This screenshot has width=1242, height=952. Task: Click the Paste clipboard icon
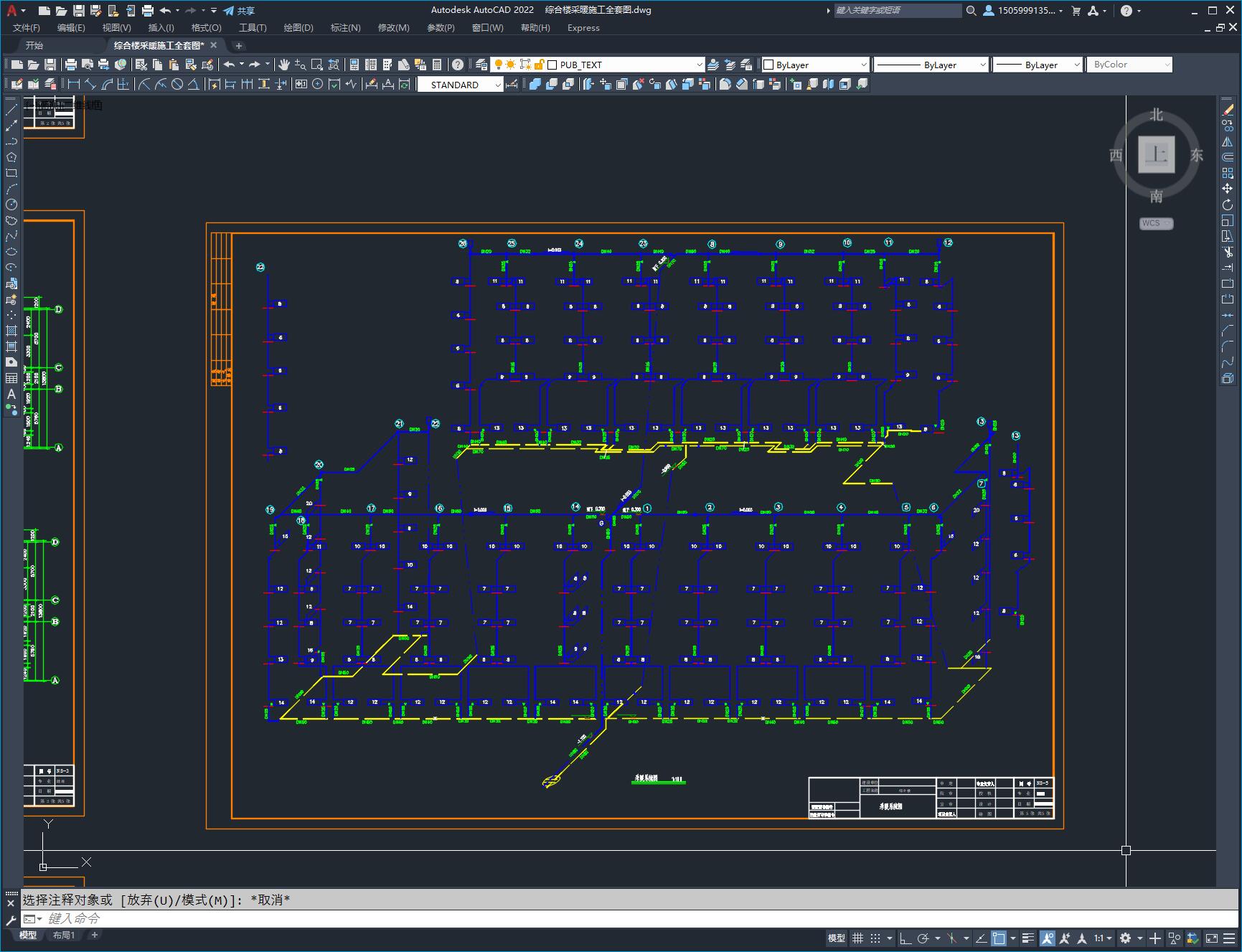pyautogui.click(x=174, y=65)
